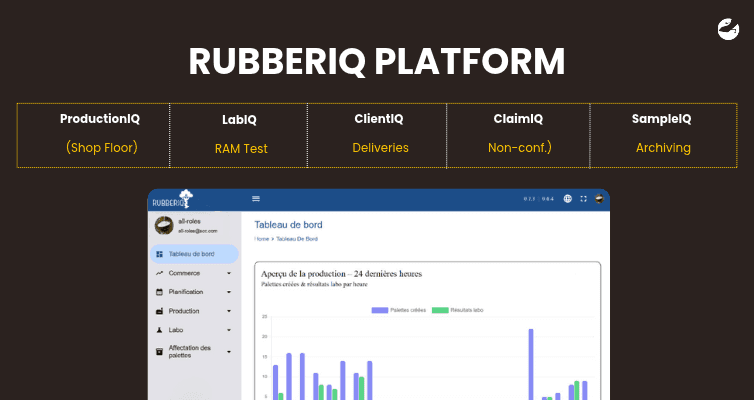This screenshot has height=400, width=754.
Task: Expand the Labo submenu arrow
Action: 229,330
